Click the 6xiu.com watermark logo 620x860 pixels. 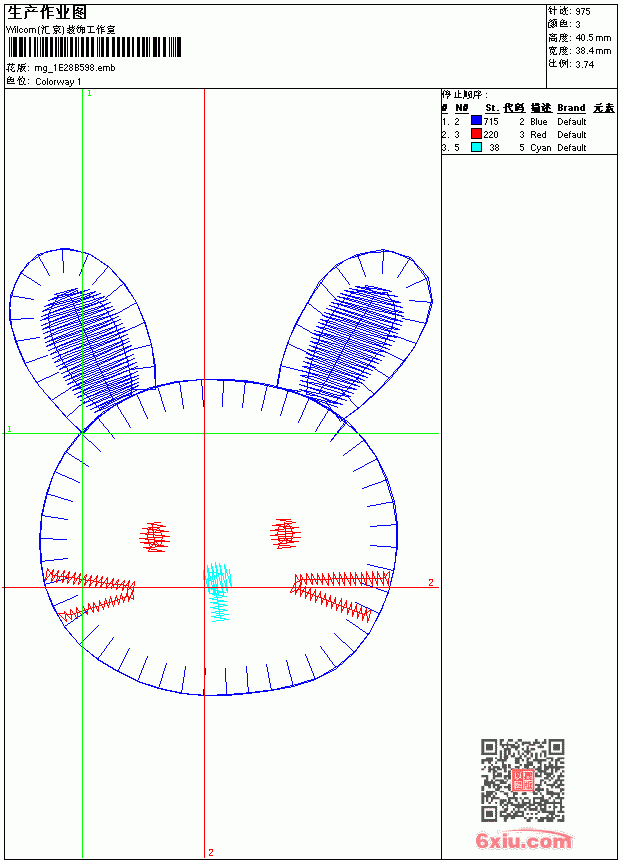(x=523, y=839)
